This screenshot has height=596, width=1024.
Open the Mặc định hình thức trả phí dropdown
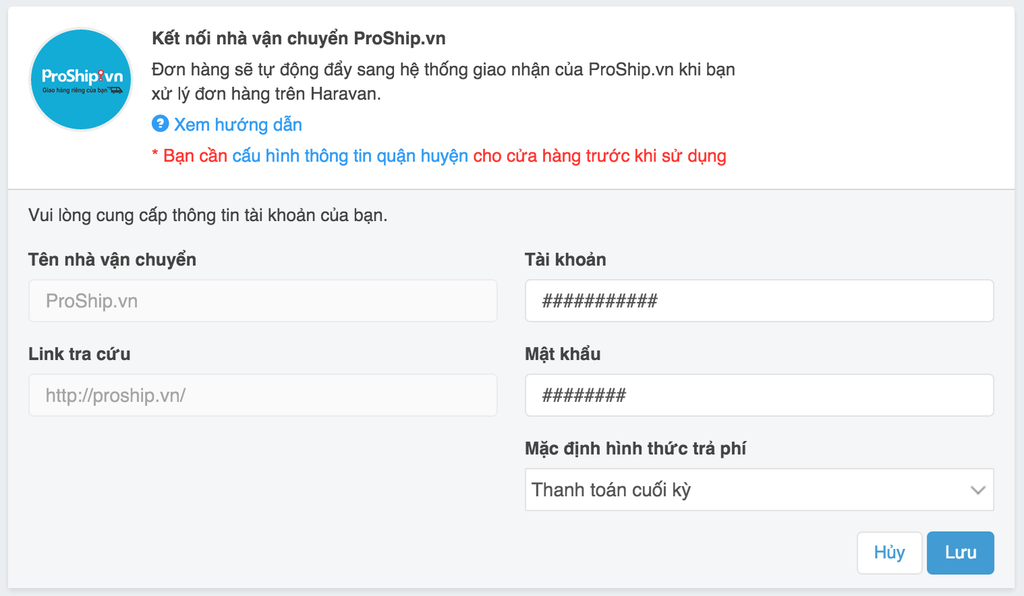pyautogui.click(x=759, y=490)
